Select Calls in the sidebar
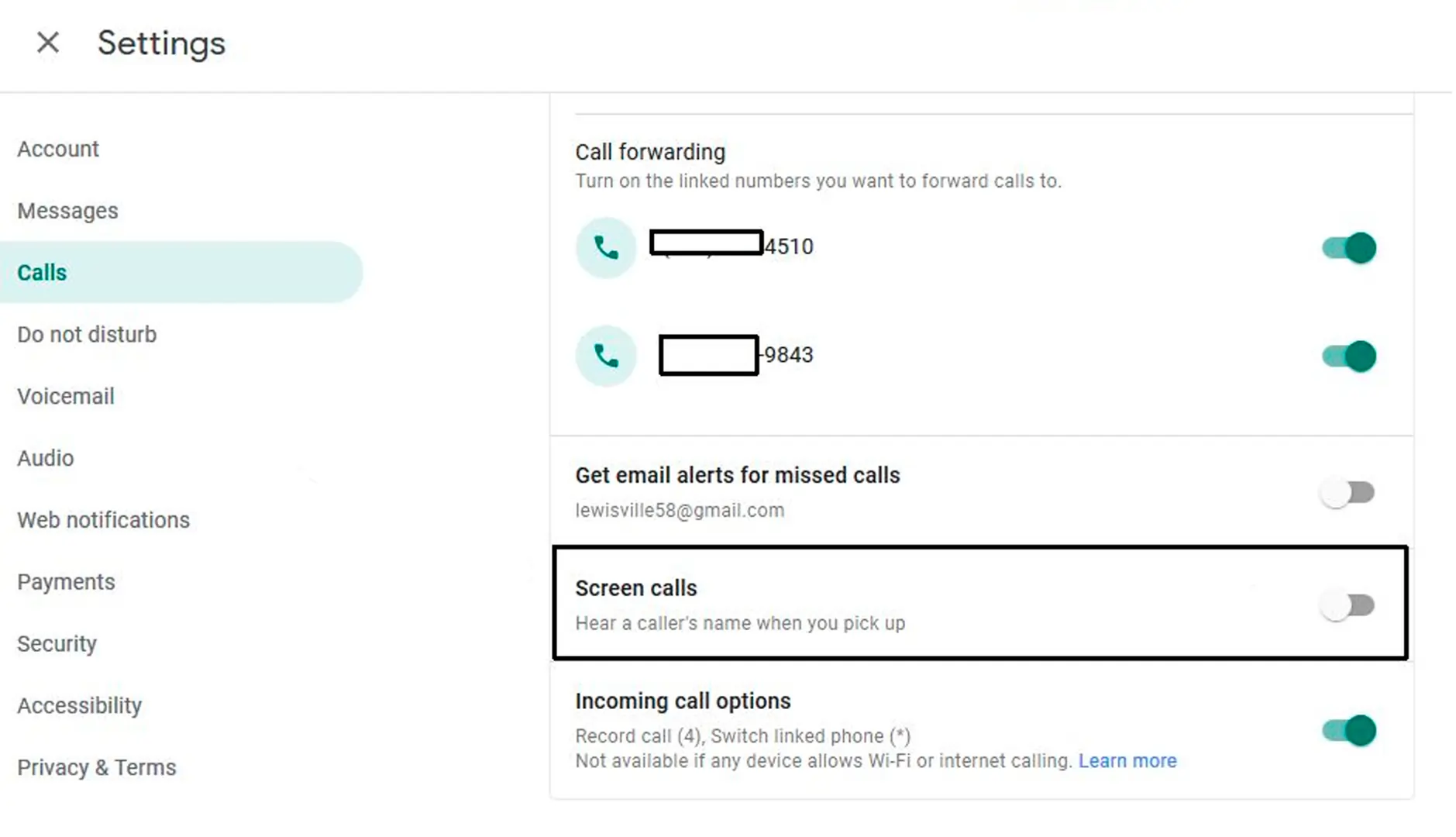Screen dimensions: 1456x837 coord(181,272)
